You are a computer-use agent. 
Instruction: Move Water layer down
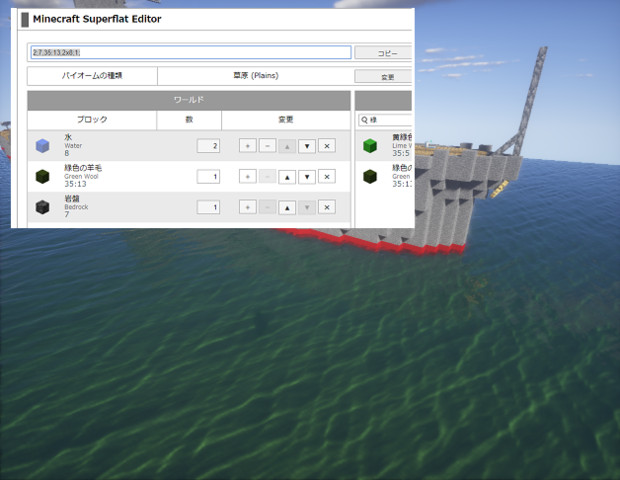pos(307,146)
